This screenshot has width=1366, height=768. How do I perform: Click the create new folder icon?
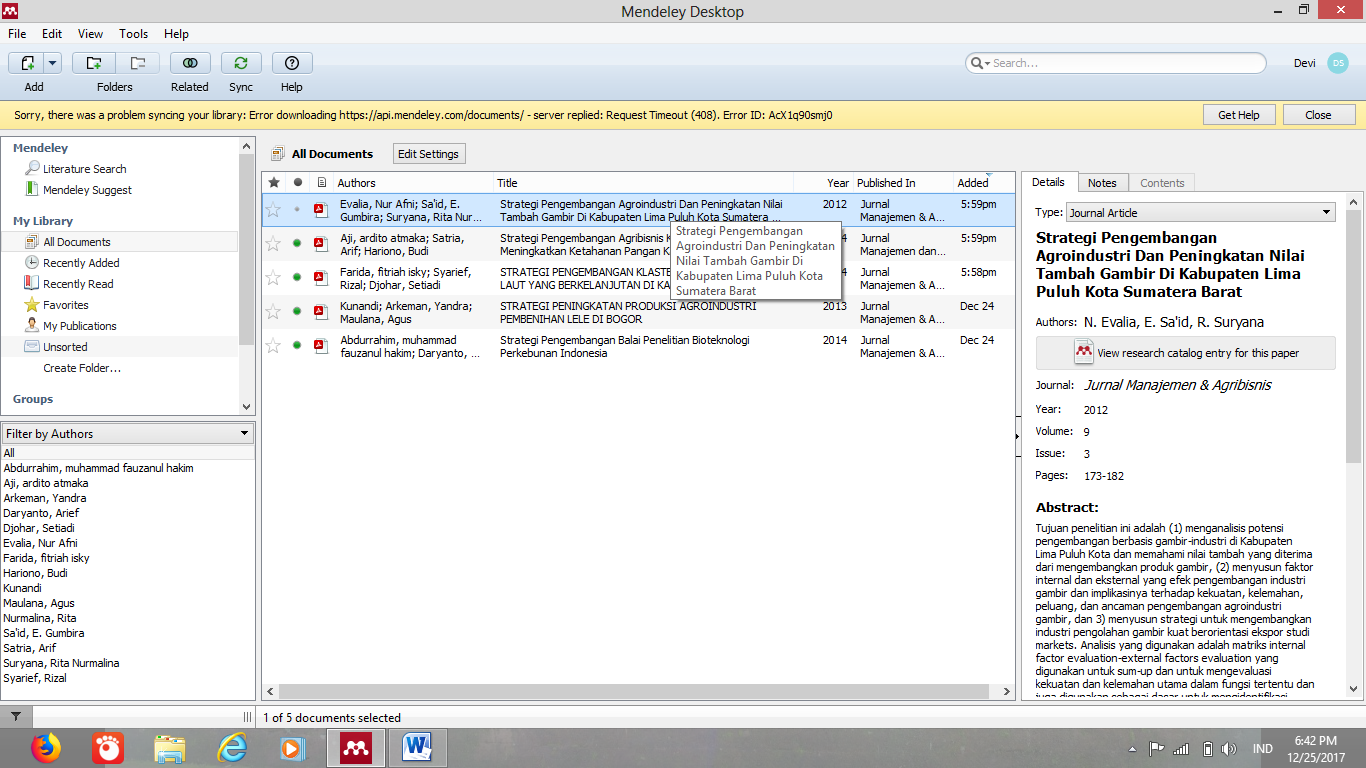point(94,63)
